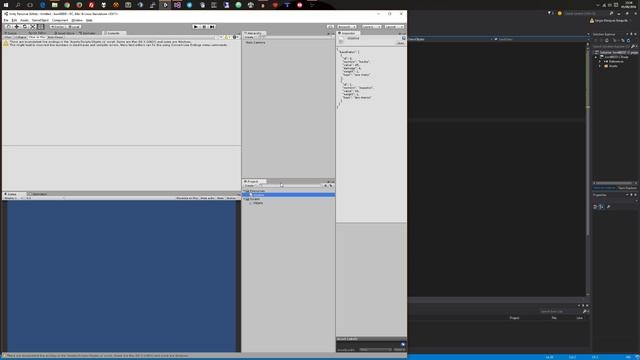Select the Hierarchy tab
Viewport: 640px width, 360px height.
click(254, 33)
